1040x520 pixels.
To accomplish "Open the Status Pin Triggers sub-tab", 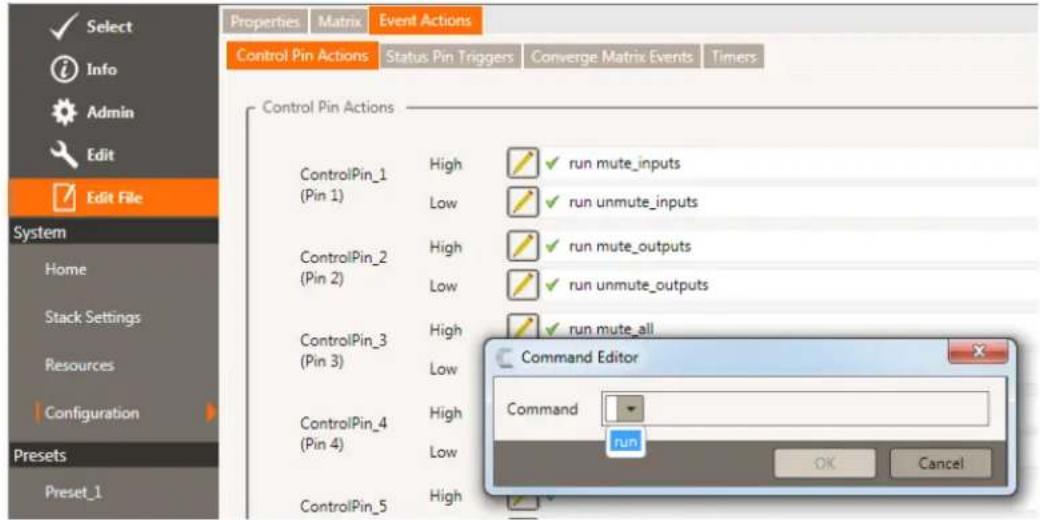I will tap(450, 57).
